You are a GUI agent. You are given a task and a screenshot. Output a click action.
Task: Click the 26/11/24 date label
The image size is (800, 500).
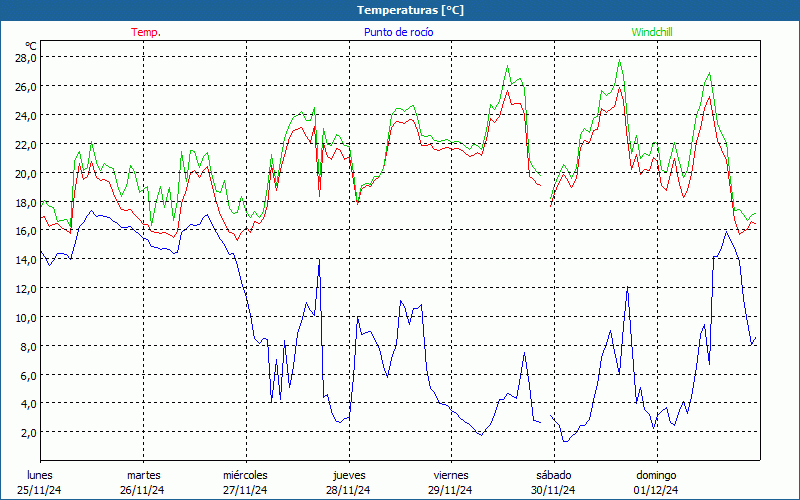click(x=142, y=490)
